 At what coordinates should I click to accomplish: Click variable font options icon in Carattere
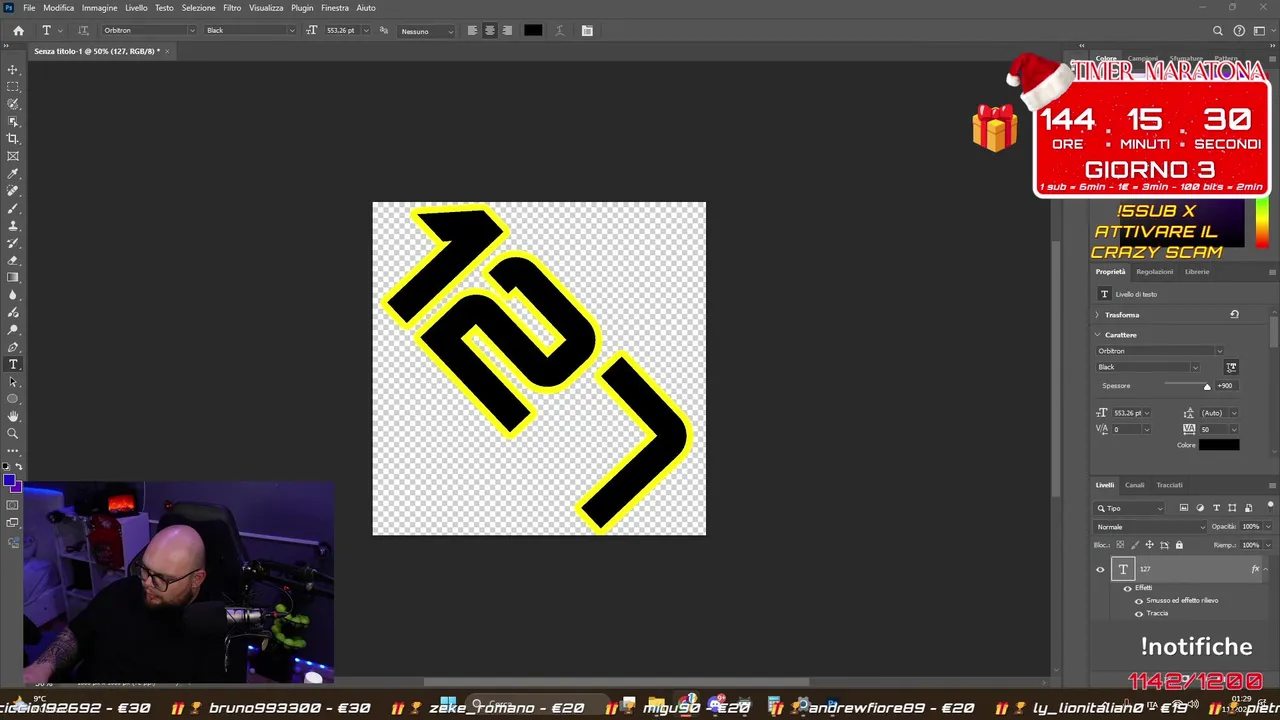coord(1231,367)
